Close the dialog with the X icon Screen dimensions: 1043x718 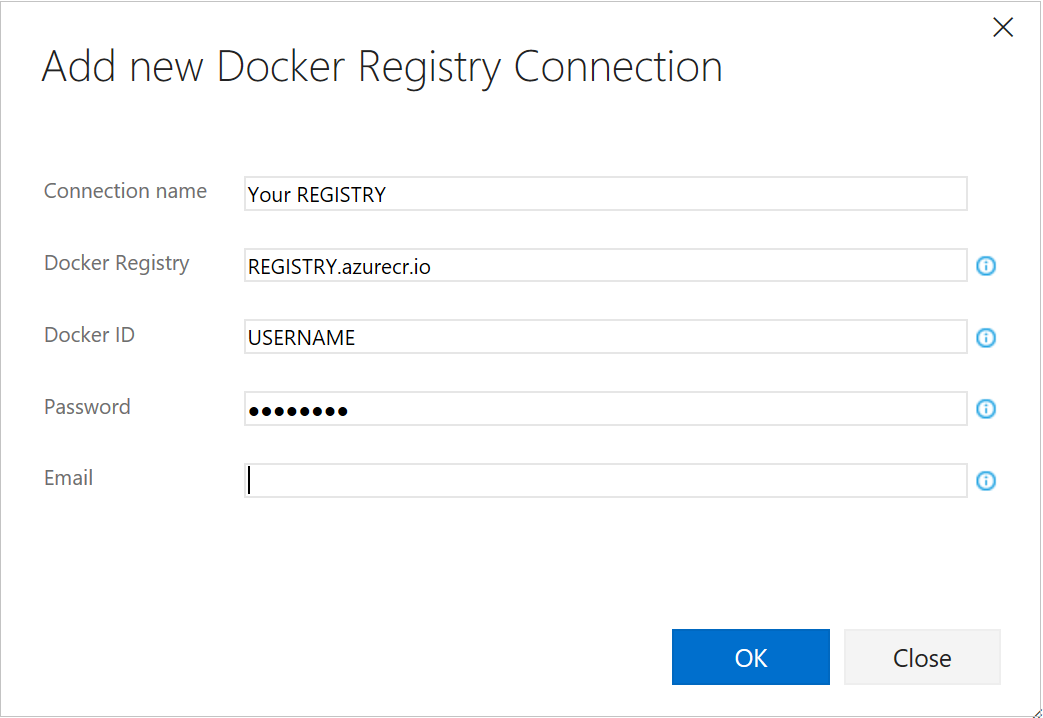[x=1002, y=27]
